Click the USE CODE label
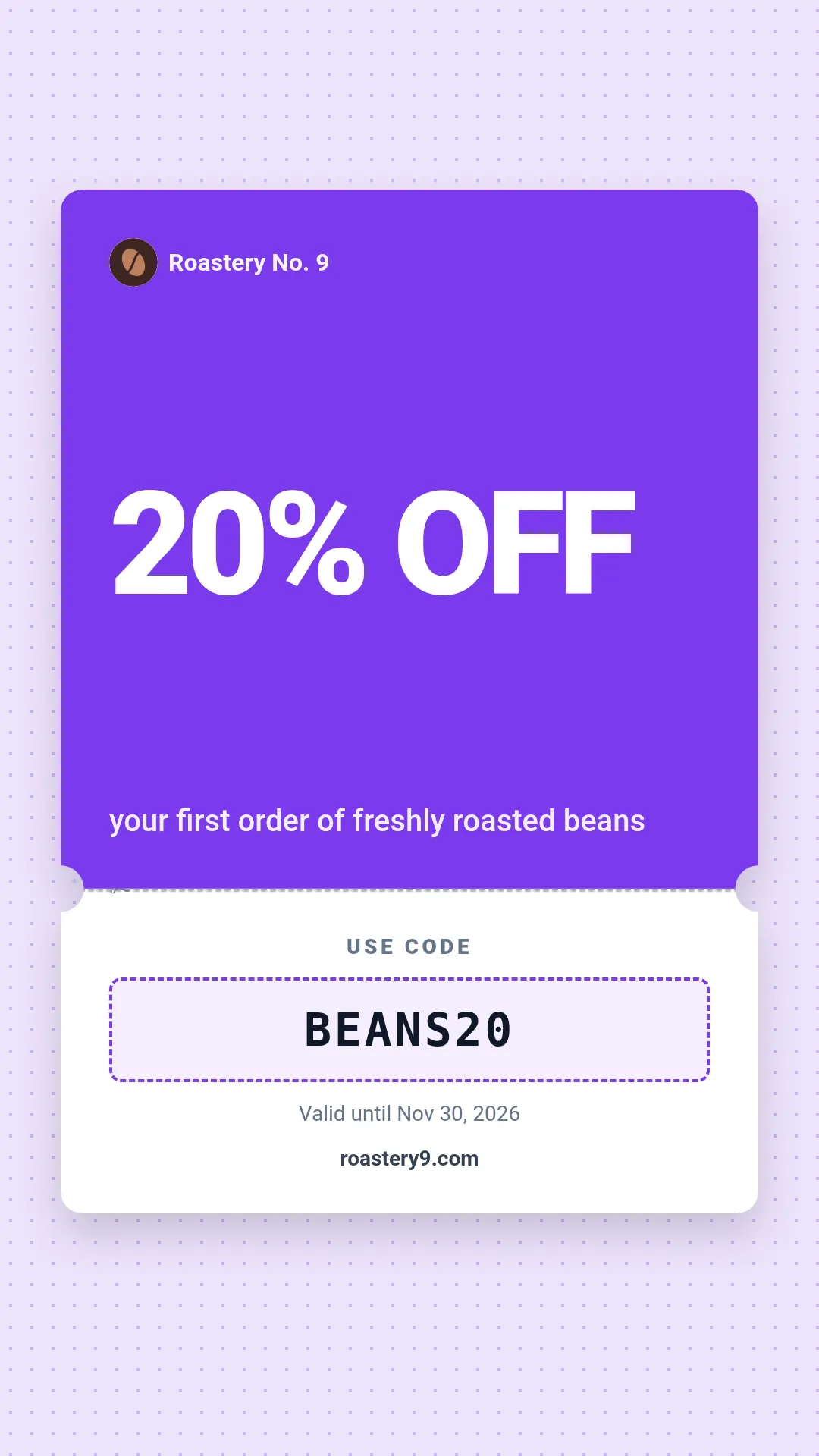The width and height of the screenshot is (819, 1456). click(x=409, y=946)
